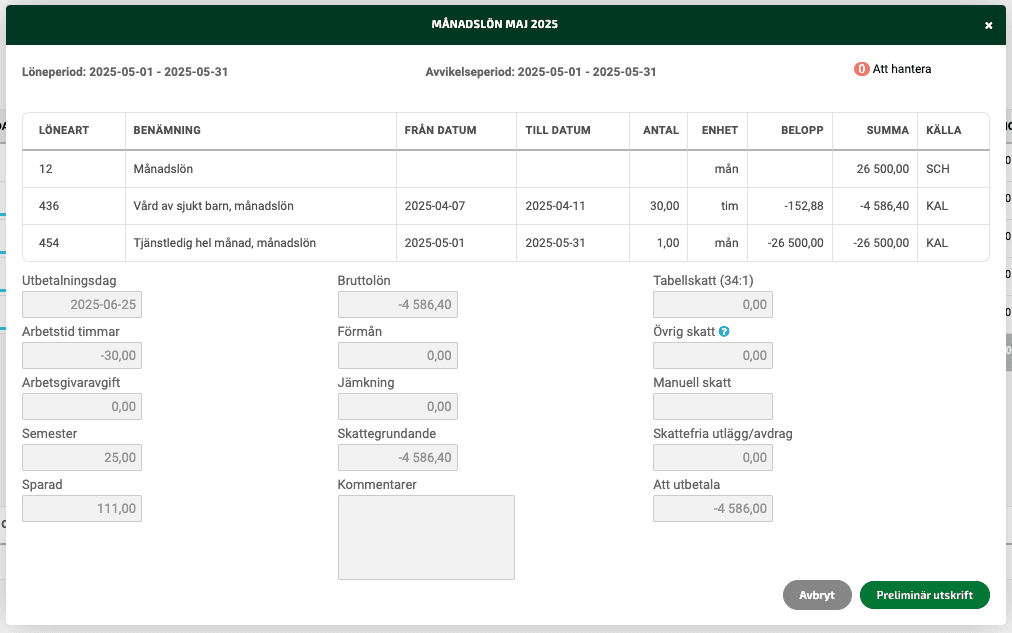Click the empty Manuell skatt field
1012x633 pixels.
tap(713, 407)
